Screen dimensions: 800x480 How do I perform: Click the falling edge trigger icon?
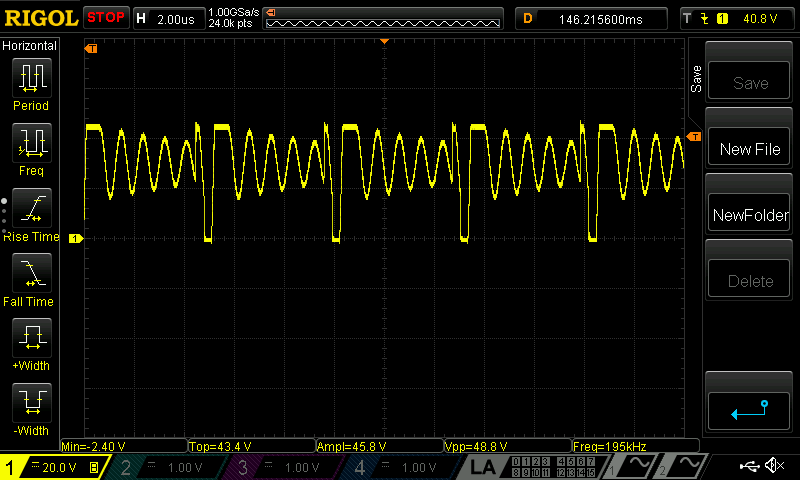click(x=705, y=19)
